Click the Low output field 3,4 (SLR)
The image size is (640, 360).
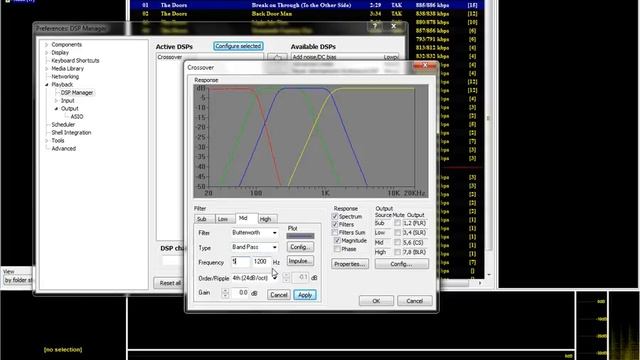tap(415, 233)
